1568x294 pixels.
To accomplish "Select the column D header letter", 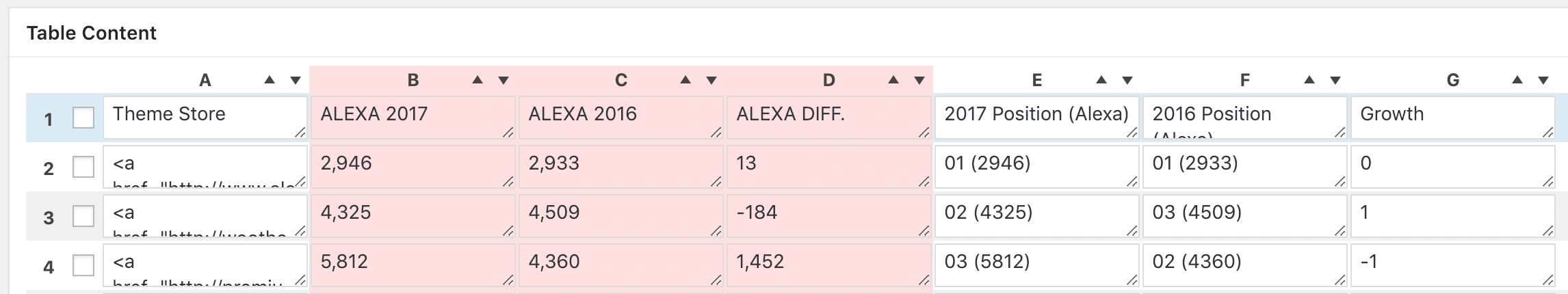I will pos(828,81).
